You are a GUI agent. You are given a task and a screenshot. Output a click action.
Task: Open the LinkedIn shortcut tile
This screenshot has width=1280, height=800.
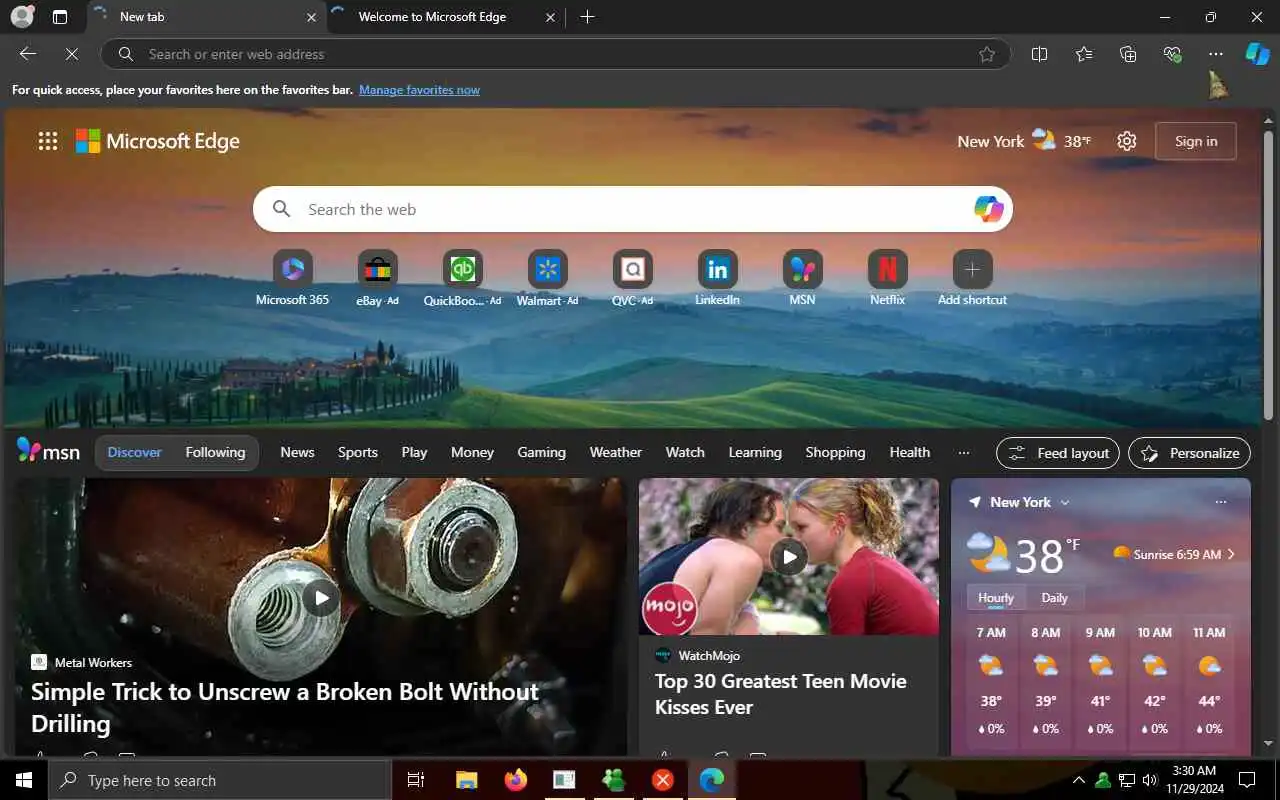717,278
